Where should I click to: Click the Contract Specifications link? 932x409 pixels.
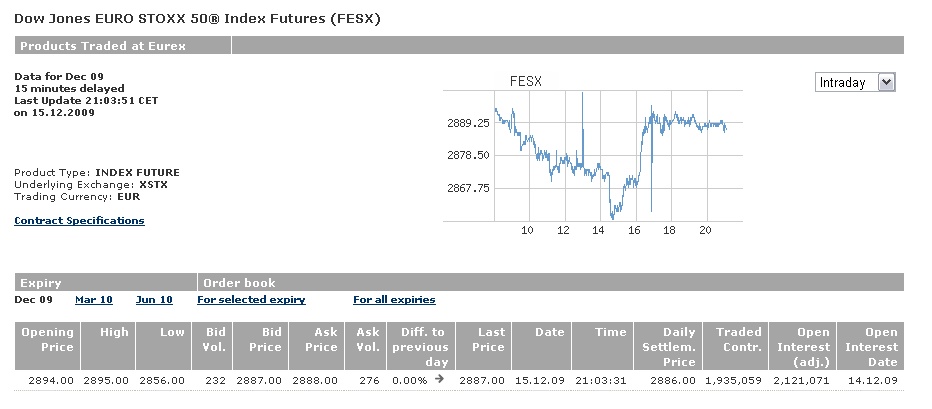coord(79,220)
